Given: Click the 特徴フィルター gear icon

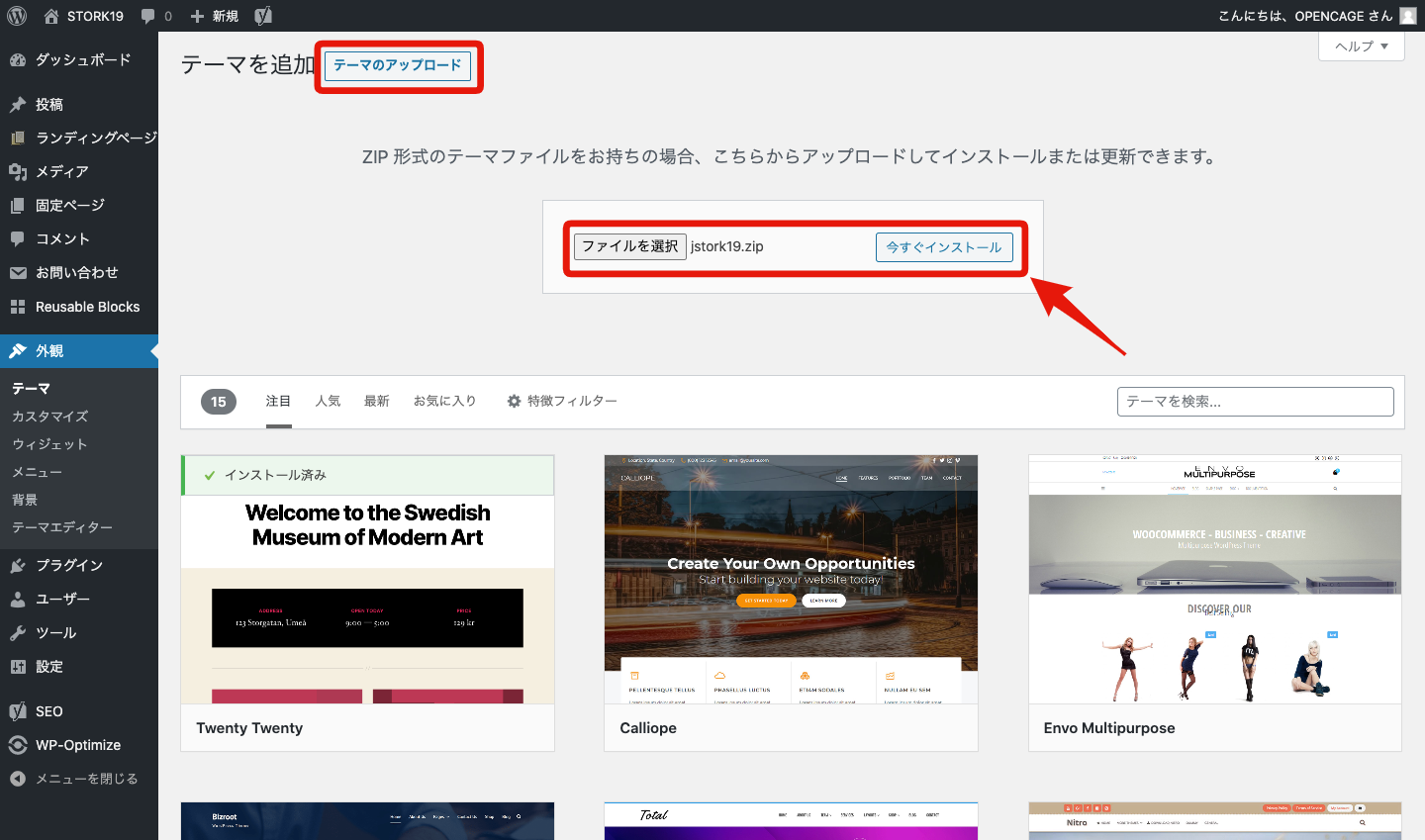Looking at the screenshot, I should pyautogui.click(x=514, y=401).
